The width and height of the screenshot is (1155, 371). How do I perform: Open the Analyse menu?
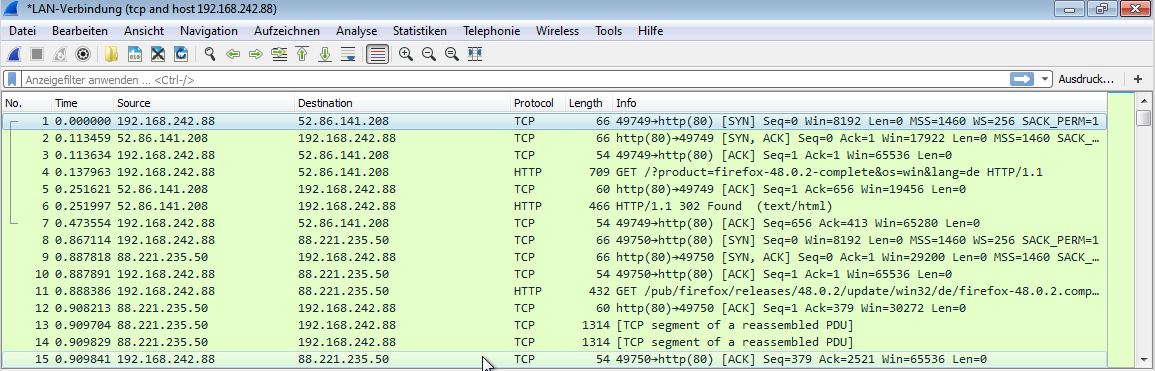[357, 31]
